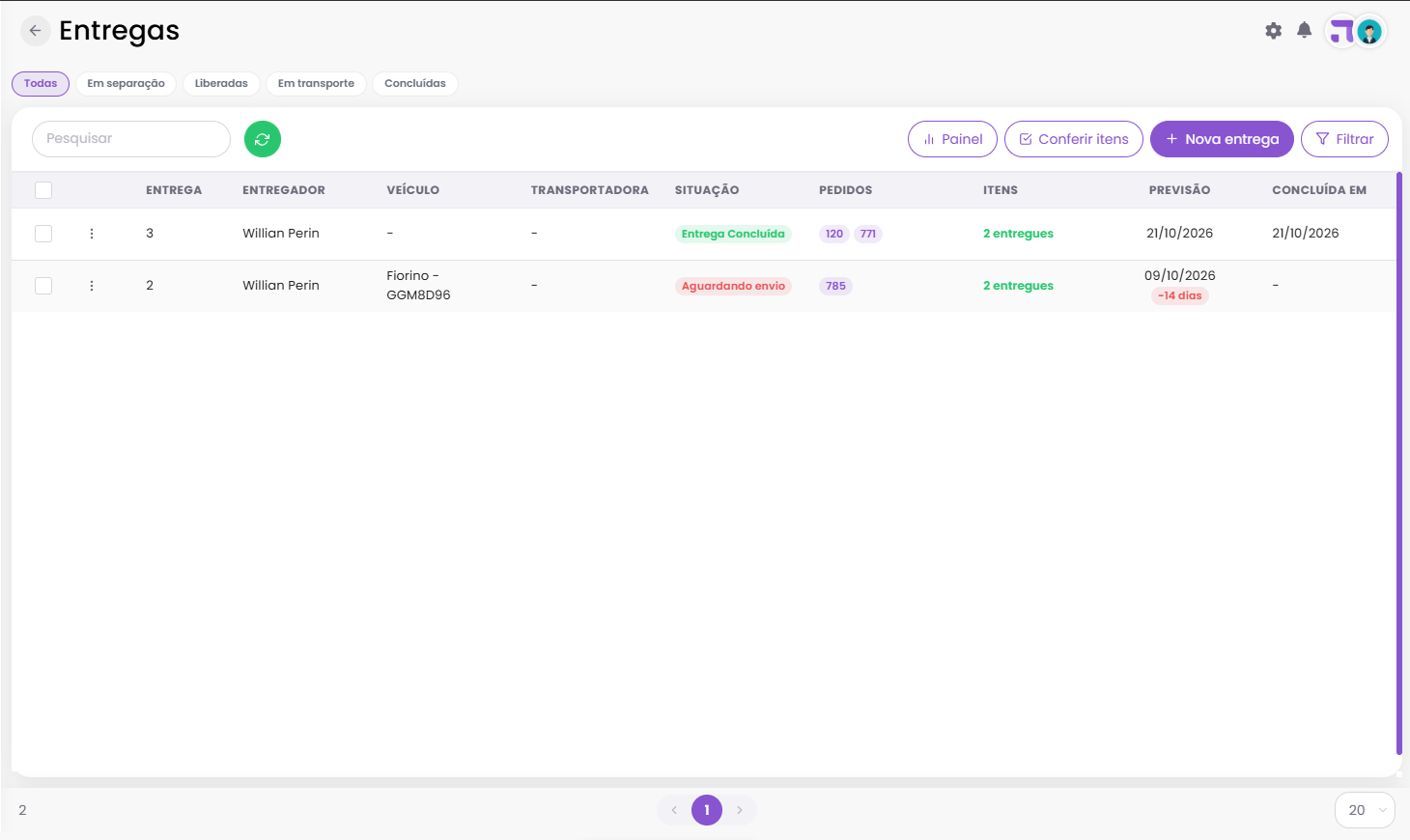Click the CONCLUÍDA EM column header

tap(1319, 190)
